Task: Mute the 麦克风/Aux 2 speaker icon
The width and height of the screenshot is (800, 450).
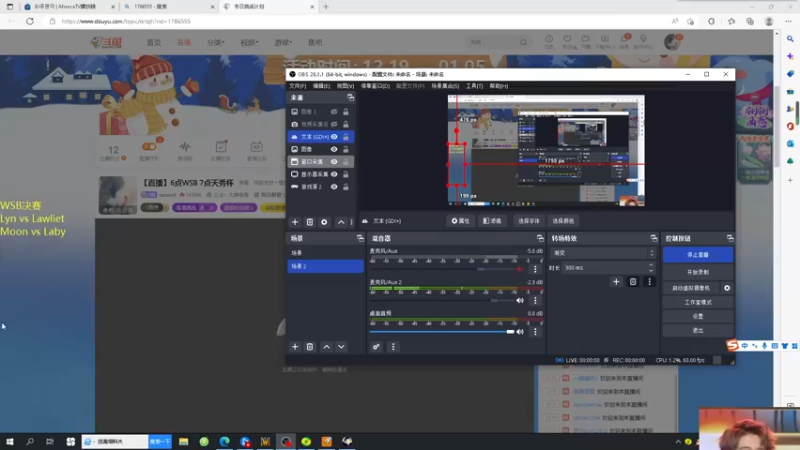Action: click(520, 301)
